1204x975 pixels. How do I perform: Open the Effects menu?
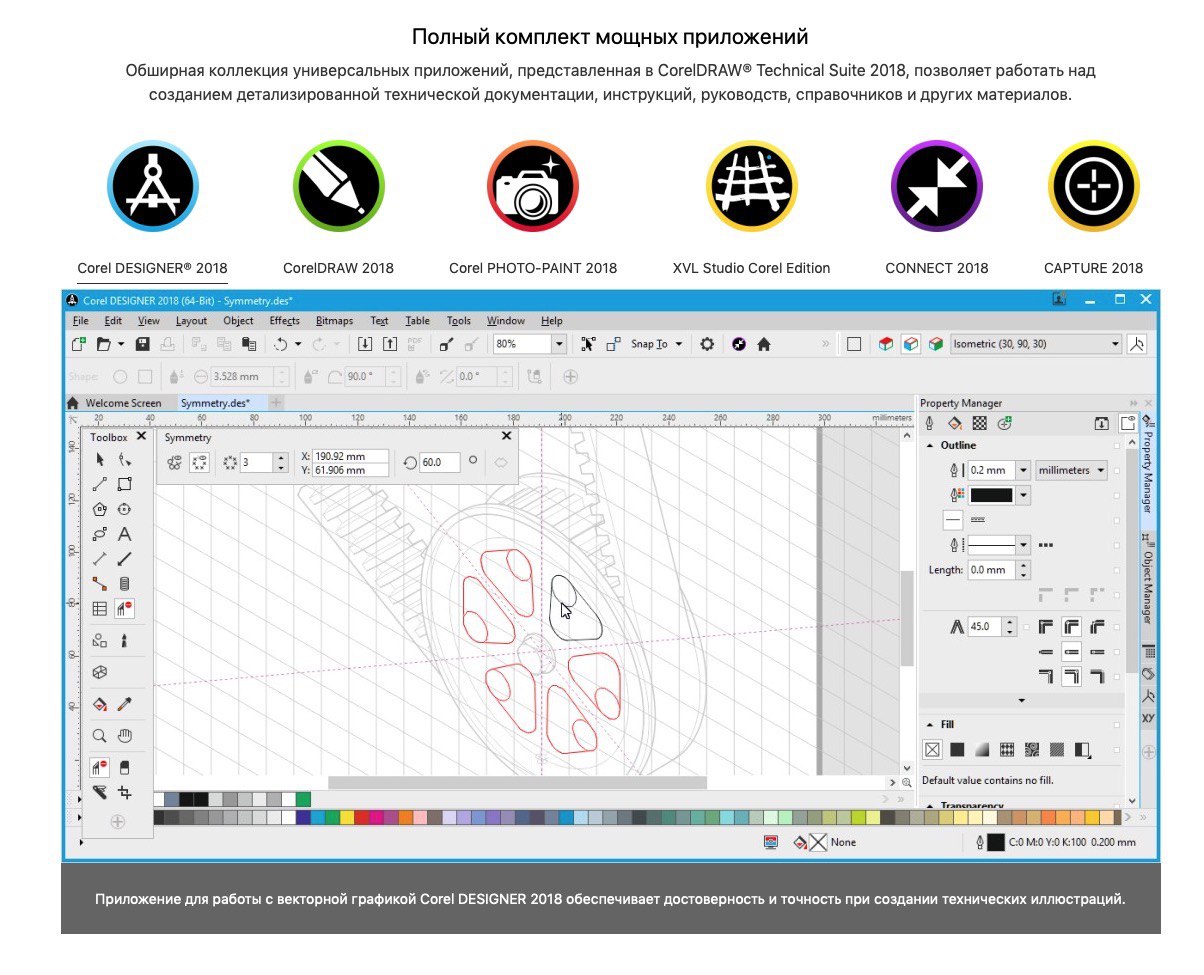[284, 321]
